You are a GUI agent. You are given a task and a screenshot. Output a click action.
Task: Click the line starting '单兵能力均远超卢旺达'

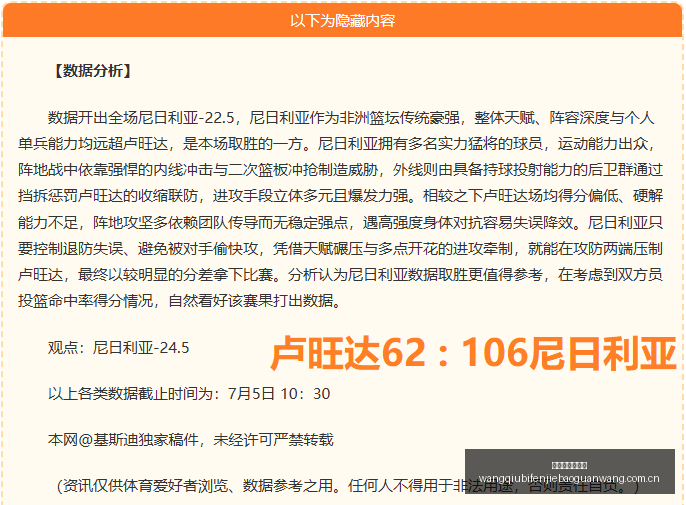click(337, 144)
